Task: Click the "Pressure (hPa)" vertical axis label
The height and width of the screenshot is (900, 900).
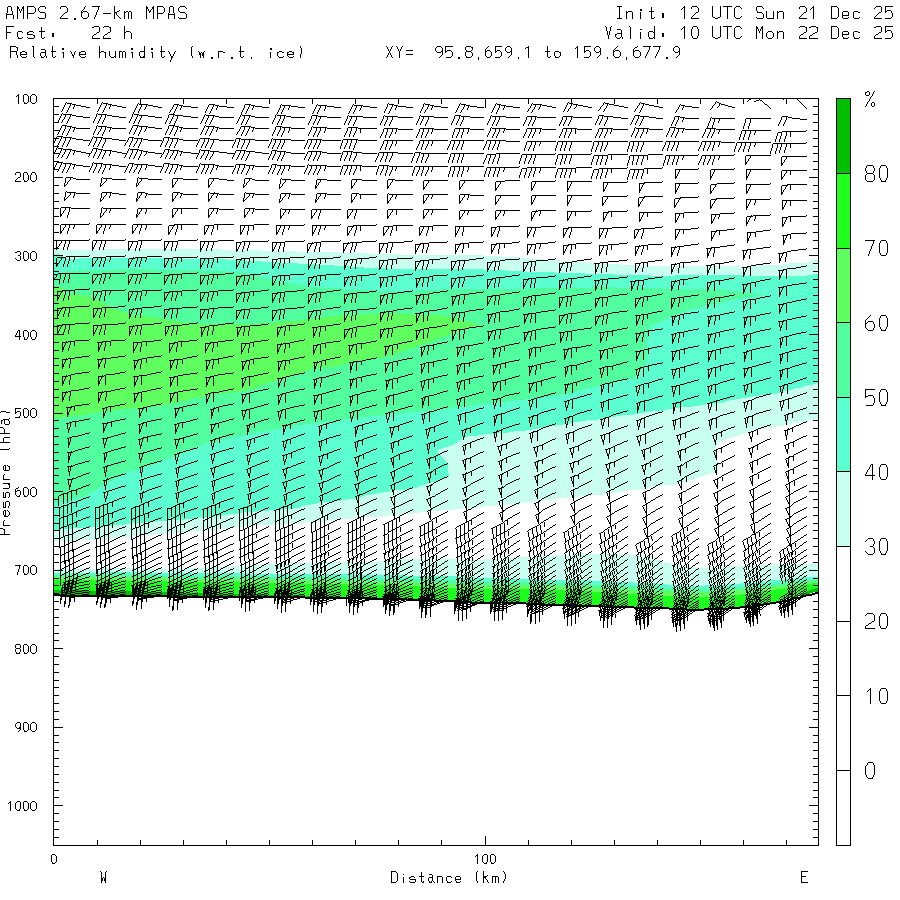Action: 6,471
